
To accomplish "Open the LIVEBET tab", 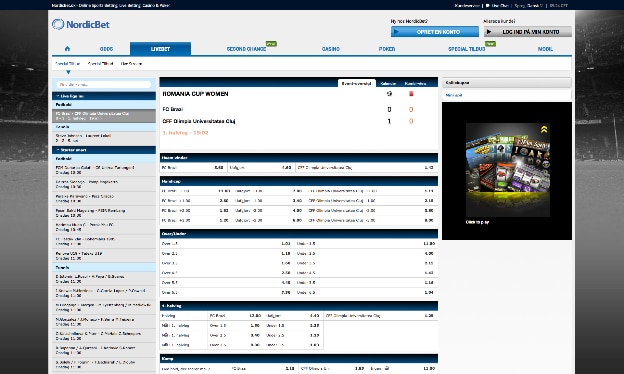I will click(x=160, y=49).
